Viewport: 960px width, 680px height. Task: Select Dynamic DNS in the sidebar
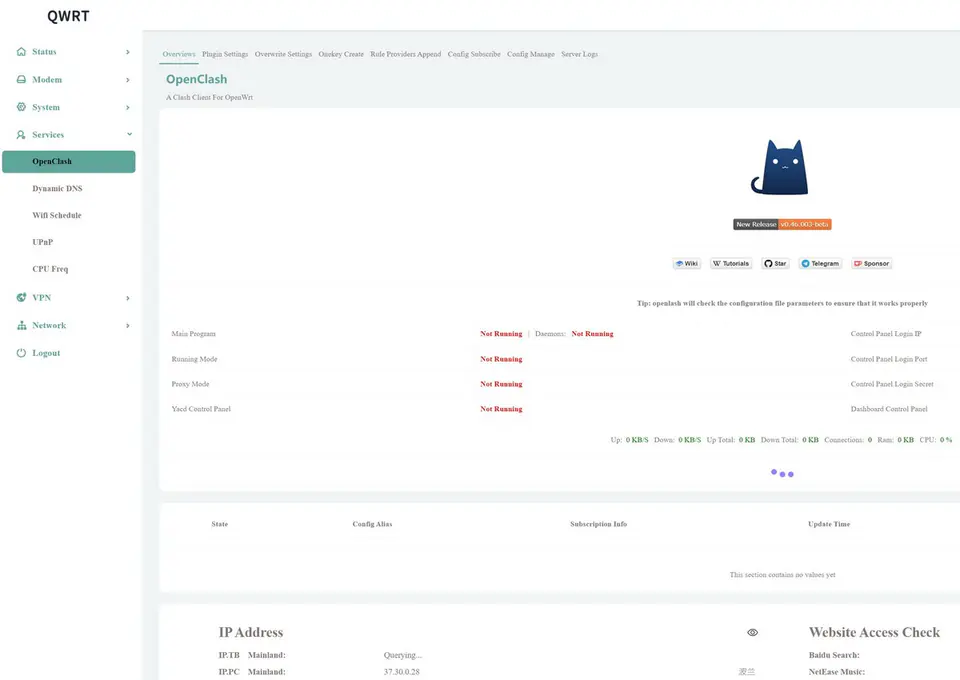click(57, 188)
